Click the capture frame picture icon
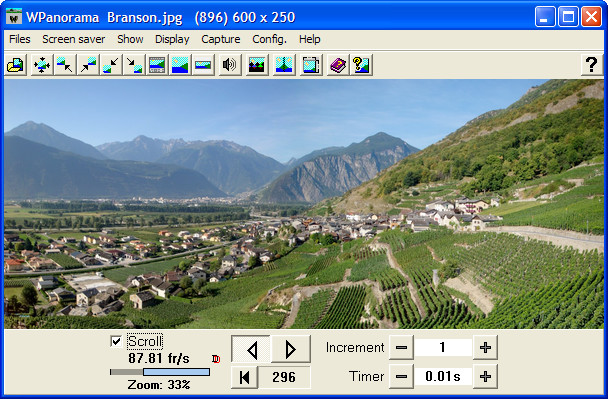The image size is (608, 399). tap(311, 65)
